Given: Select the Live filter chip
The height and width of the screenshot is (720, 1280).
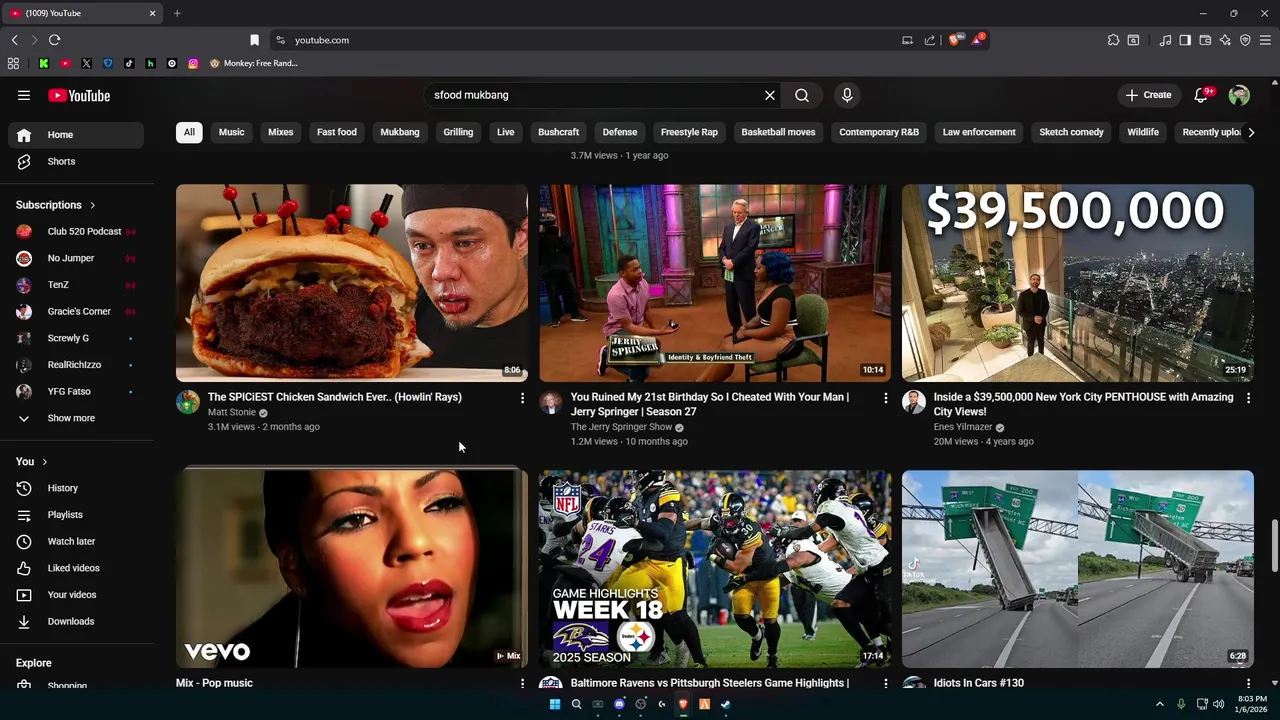Looking at the screenshot, I should click(x=506, y=132).
